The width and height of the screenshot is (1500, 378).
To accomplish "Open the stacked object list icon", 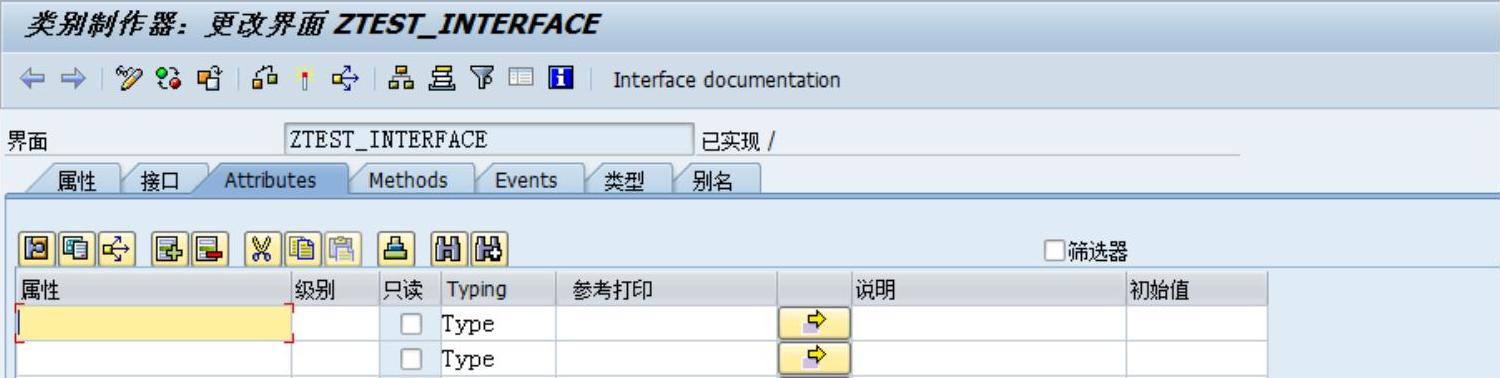I will [441, 79].
